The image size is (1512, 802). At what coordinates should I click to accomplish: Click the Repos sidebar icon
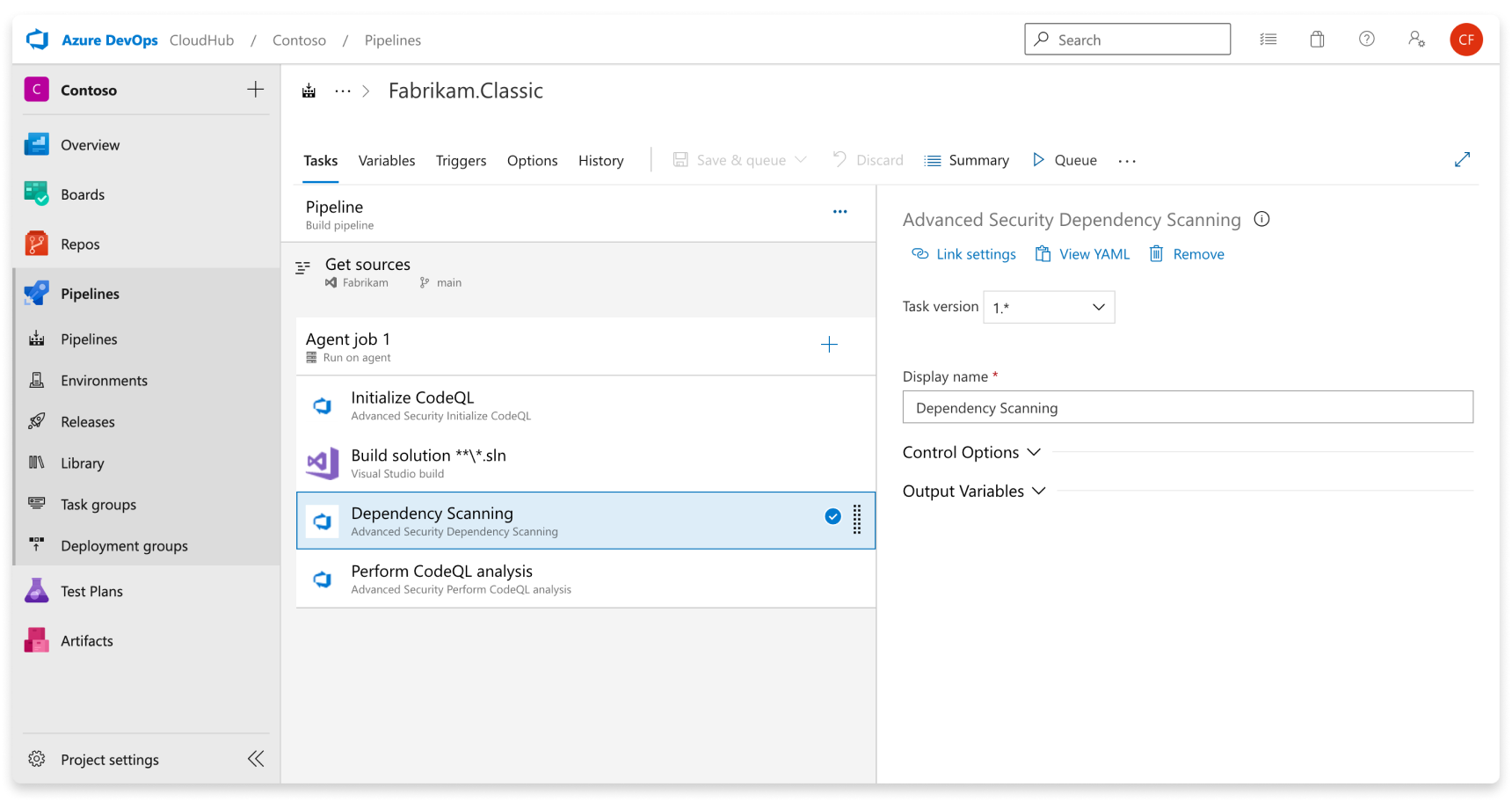[x=36, y=244]
